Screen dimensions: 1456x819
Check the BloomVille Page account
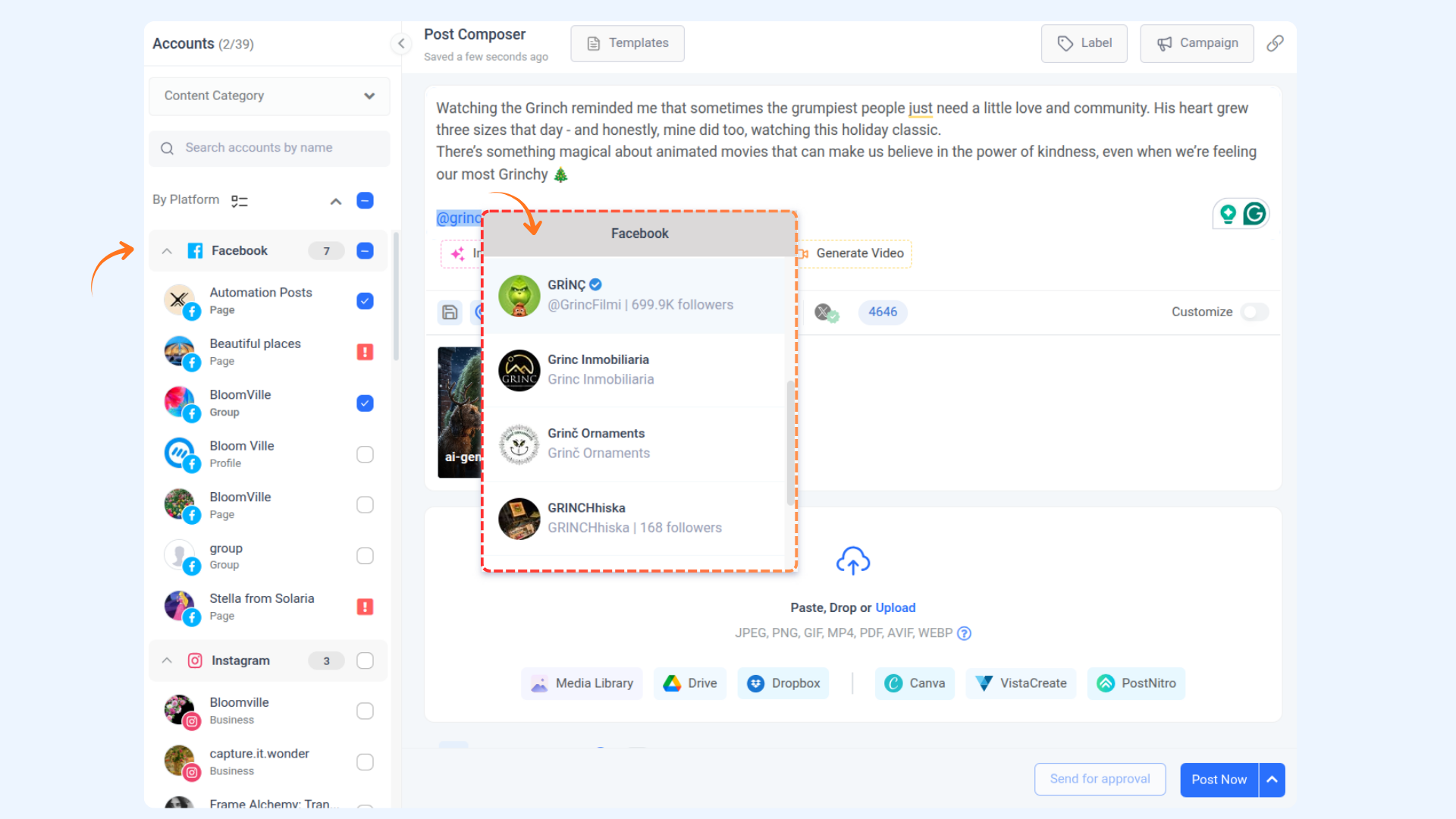click(365, 505)
